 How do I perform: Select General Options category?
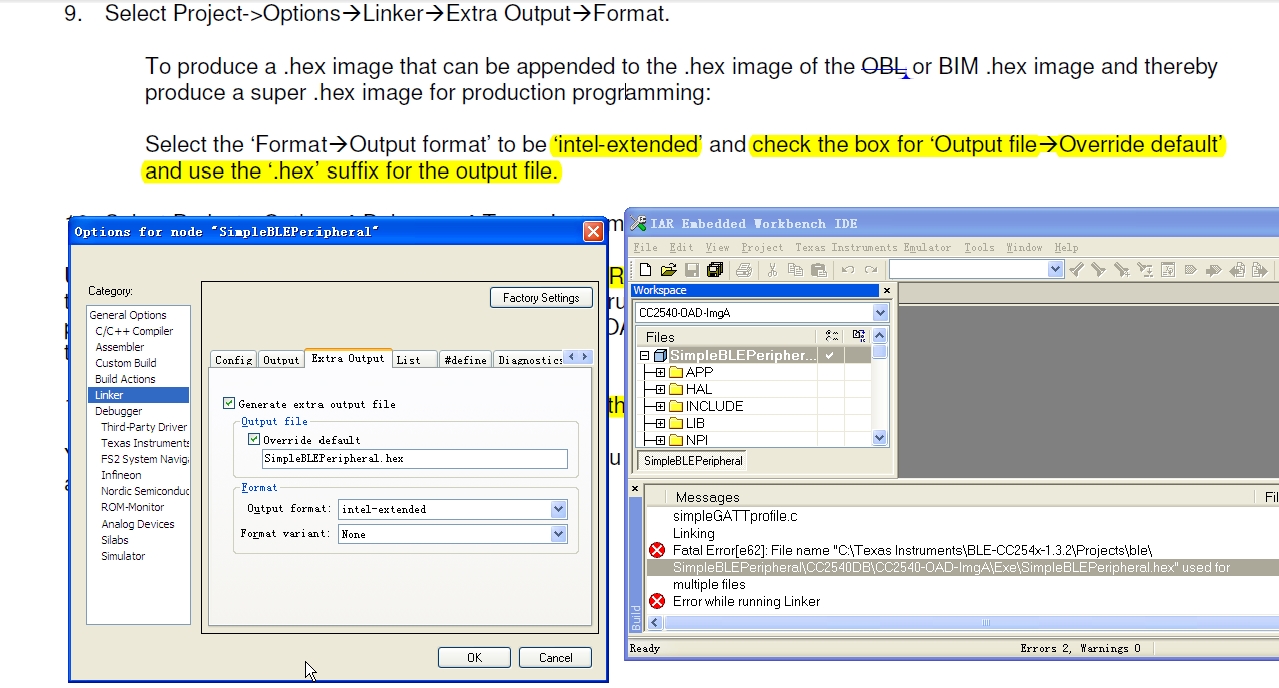coord(128,315)
